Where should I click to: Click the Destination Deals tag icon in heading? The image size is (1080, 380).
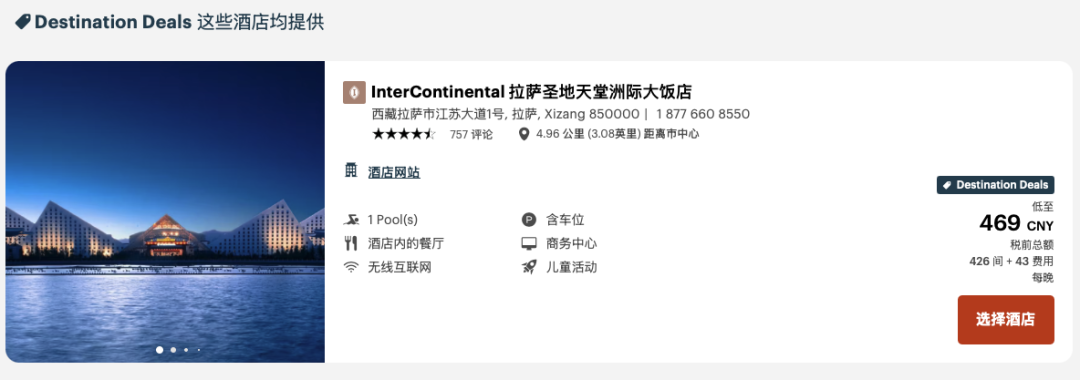23,23
